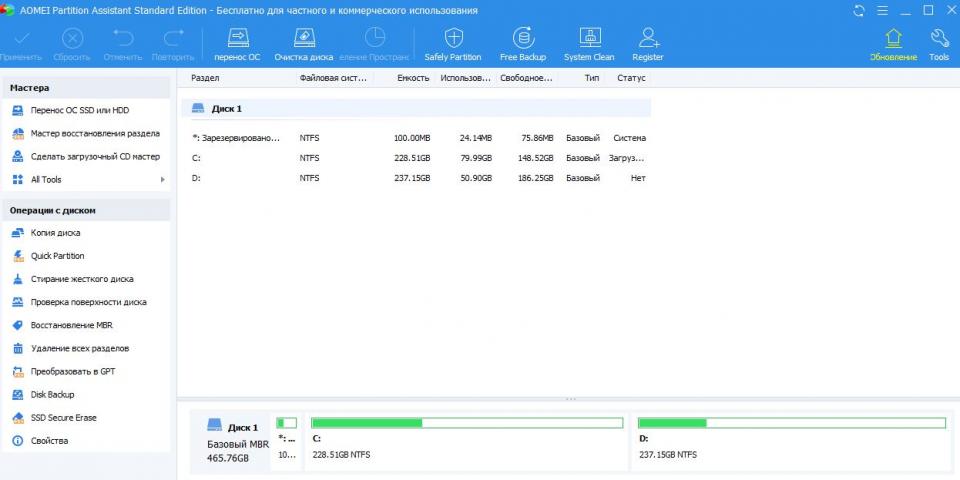The image size is (960, 480).
Task: Select the D: partition usage bar
Action: point(791,423)
